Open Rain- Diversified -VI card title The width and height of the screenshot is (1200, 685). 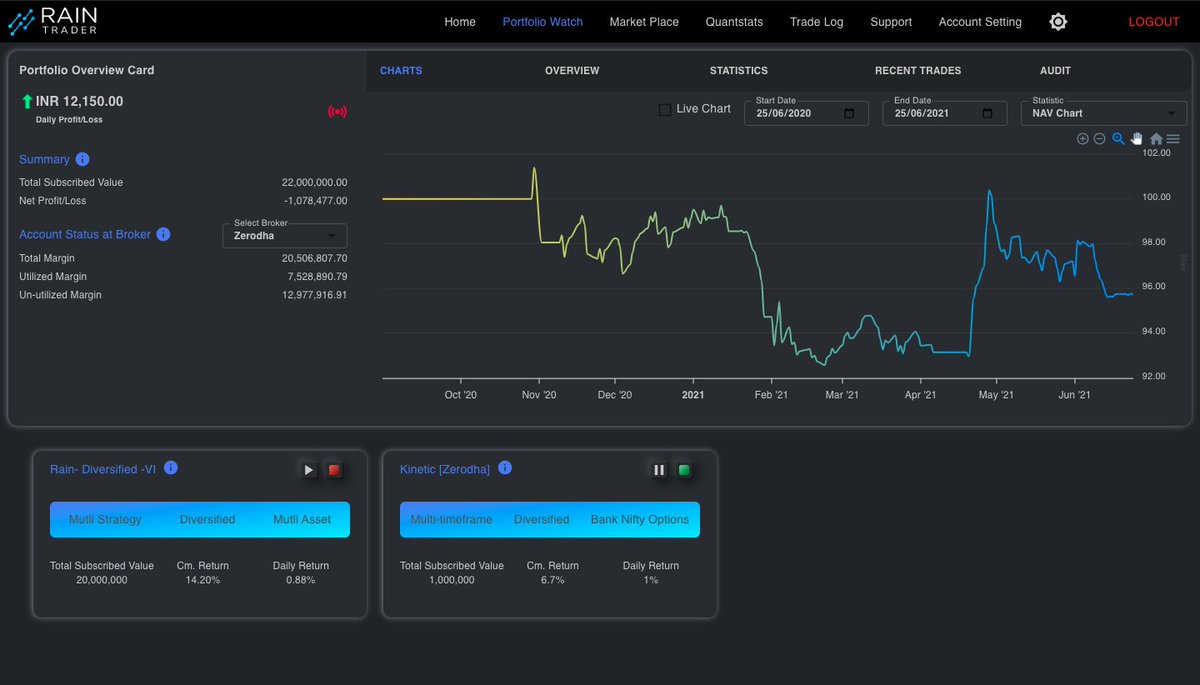click(x=103, y=468)
